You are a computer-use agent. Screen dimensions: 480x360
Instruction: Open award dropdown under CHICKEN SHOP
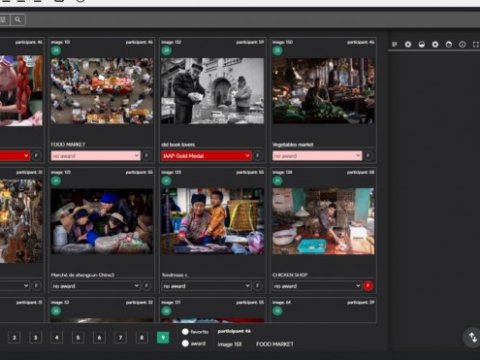(x=317, y=286)
